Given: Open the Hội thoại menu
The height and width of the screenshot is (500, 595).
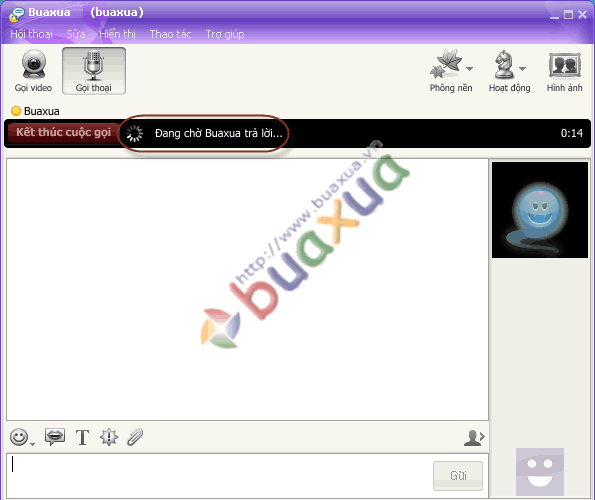Looking at the screenshot, I should (31, 34).
